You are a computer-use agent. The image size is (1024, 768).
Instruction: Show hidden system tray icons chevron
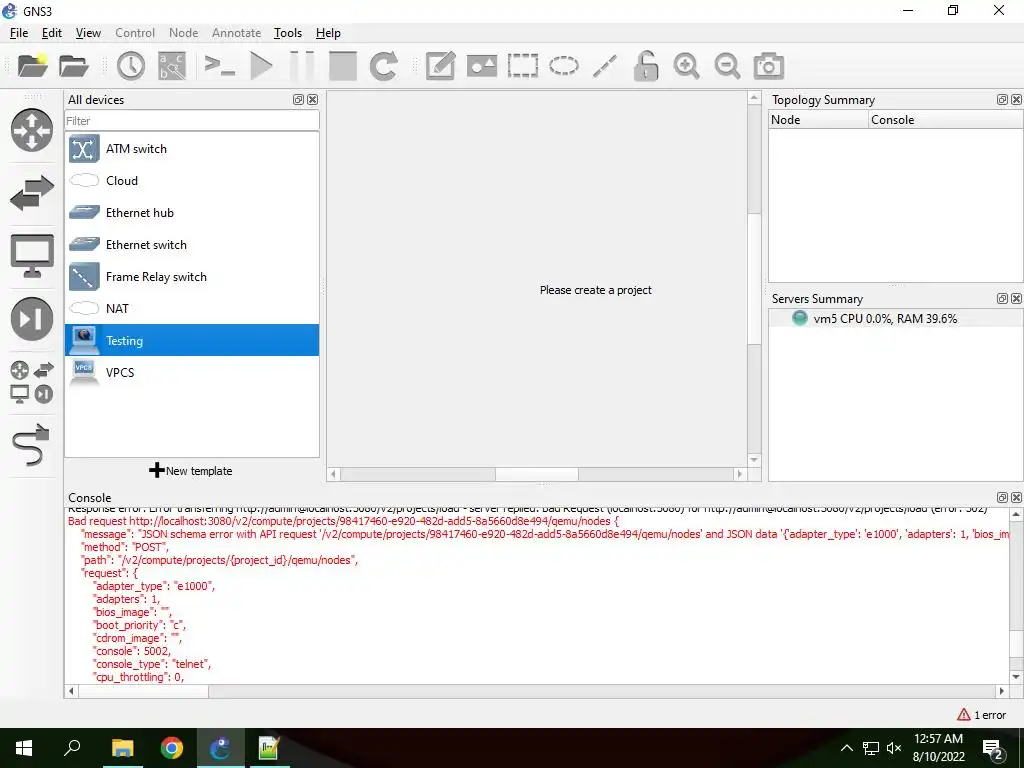846,748
